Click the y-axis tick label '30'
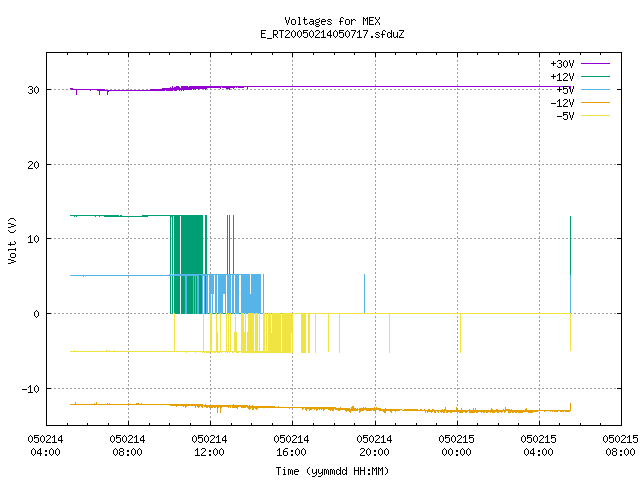 (x=33, y=90)
